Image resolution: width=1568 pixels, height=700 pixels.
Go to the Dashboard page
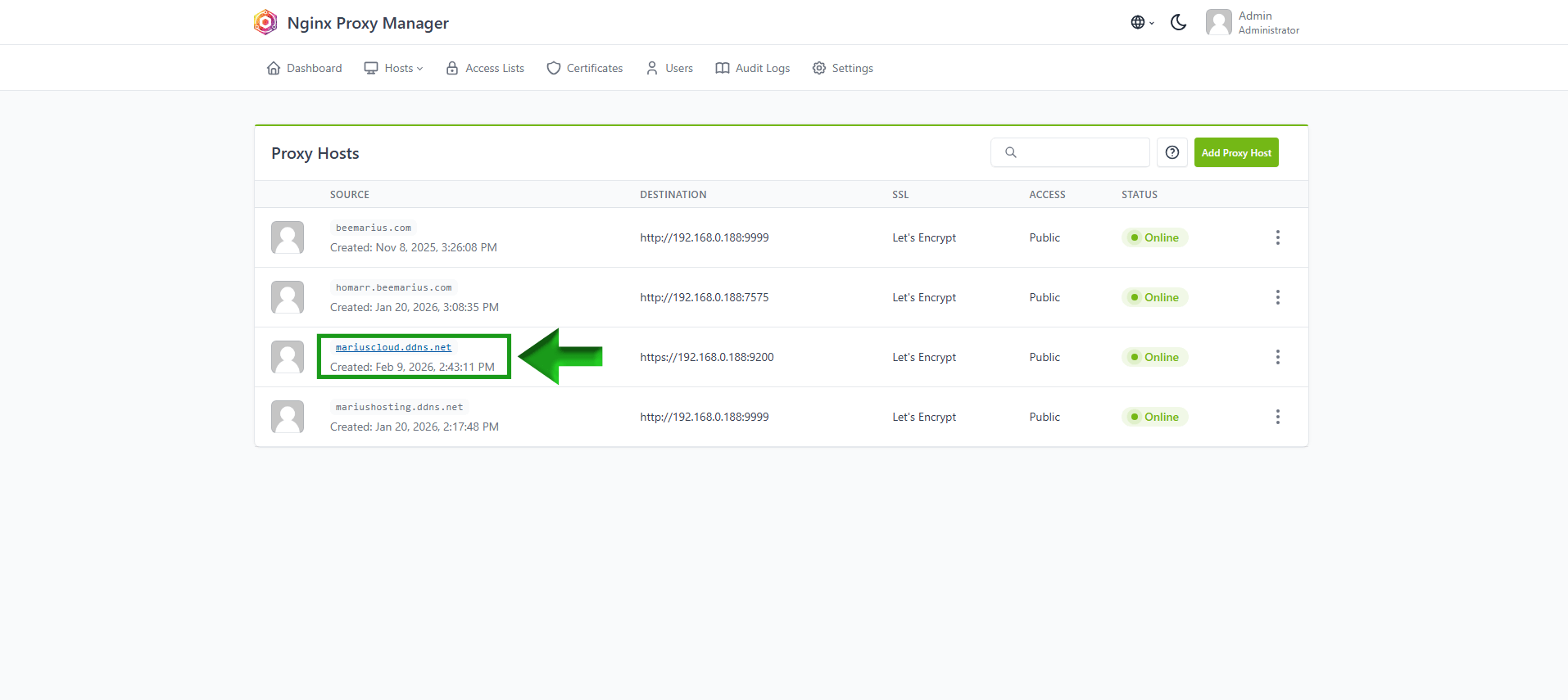305,68
